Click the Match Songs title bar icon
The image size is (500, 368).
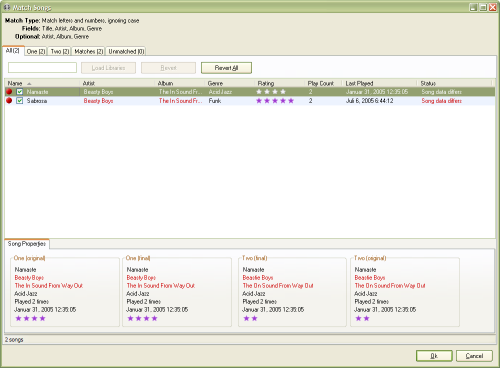pos(7,7)
